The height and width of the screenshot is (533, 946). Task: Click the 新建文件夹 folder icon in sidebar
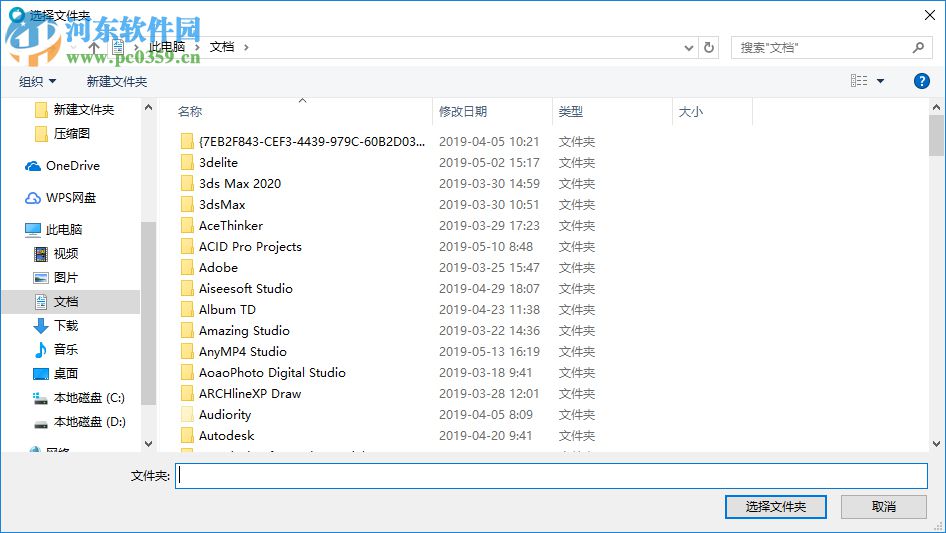(41, 109)
